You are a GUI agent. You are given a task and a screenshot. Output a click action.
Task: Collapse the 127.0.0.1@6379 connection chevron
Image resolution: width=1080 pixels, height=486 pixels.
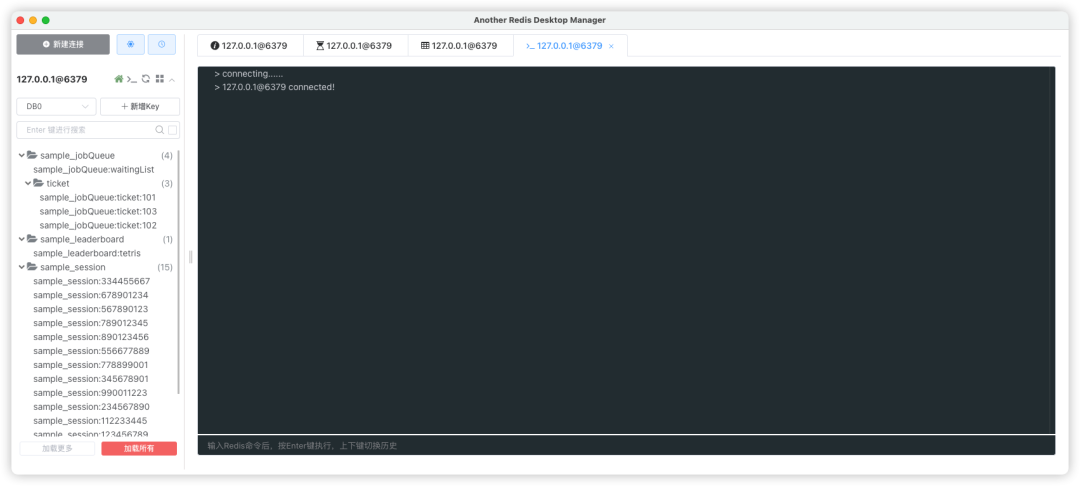click(x=172, y=80)
